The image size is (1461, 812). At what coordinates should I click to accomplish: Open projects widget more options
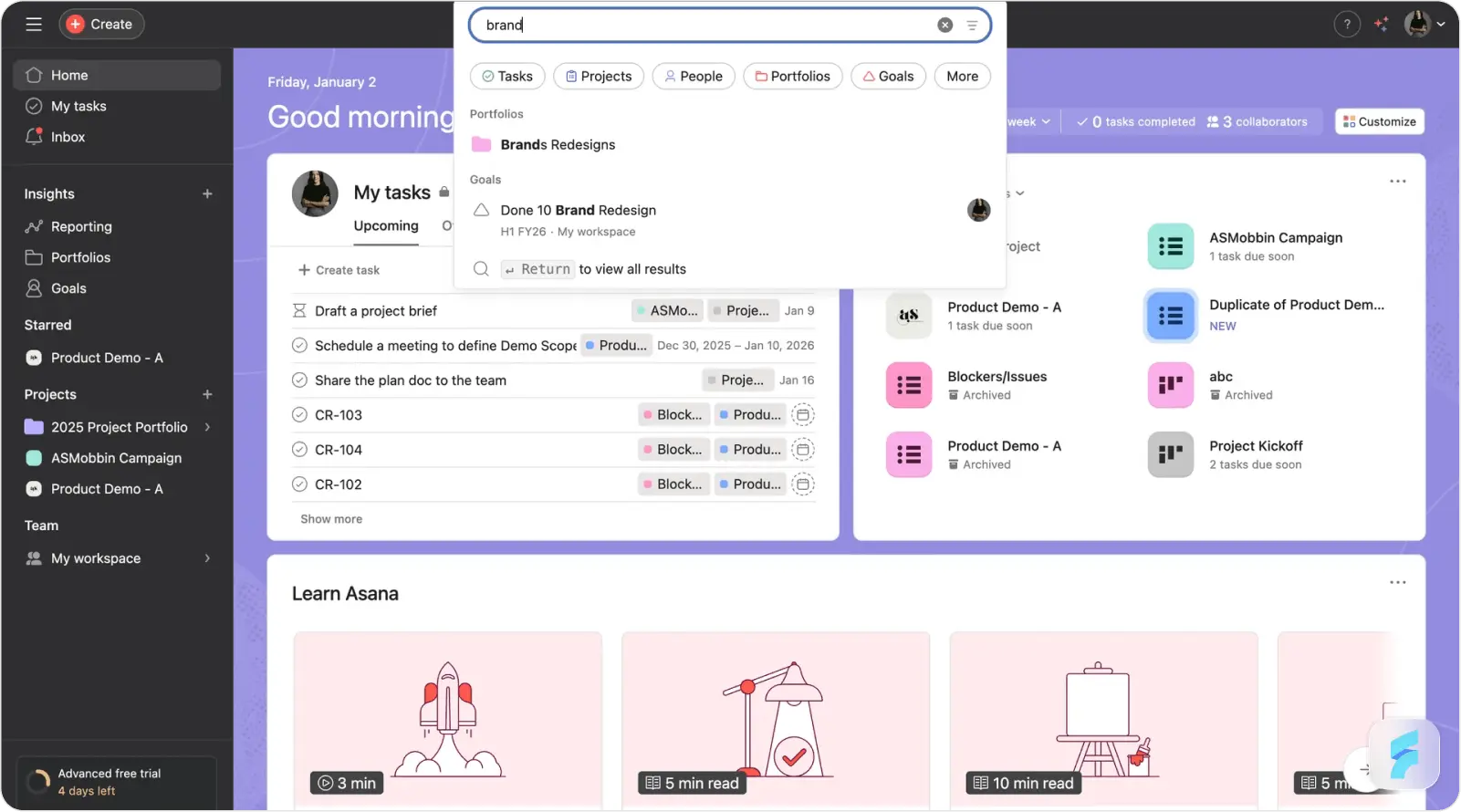(x=1398, y=182)
